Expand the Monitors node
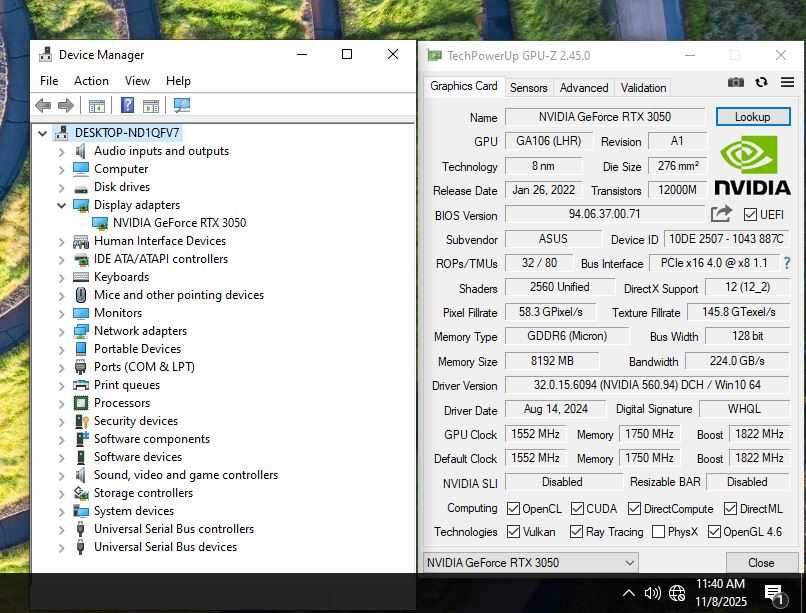 point(62,313)
